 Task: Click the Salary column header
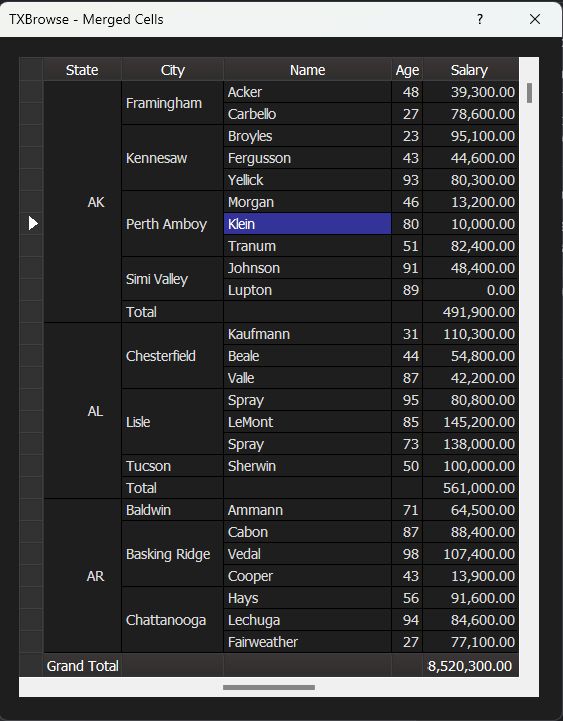click(470, 70)
